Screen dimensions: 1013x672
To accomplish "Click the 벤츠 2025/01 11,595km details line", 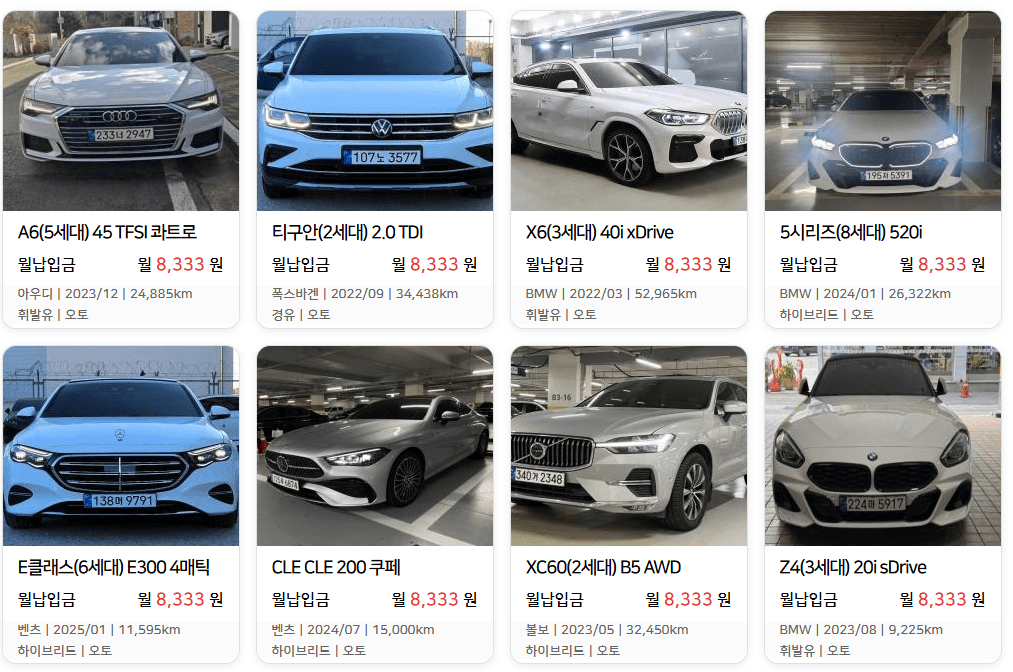I will (99, 629).
